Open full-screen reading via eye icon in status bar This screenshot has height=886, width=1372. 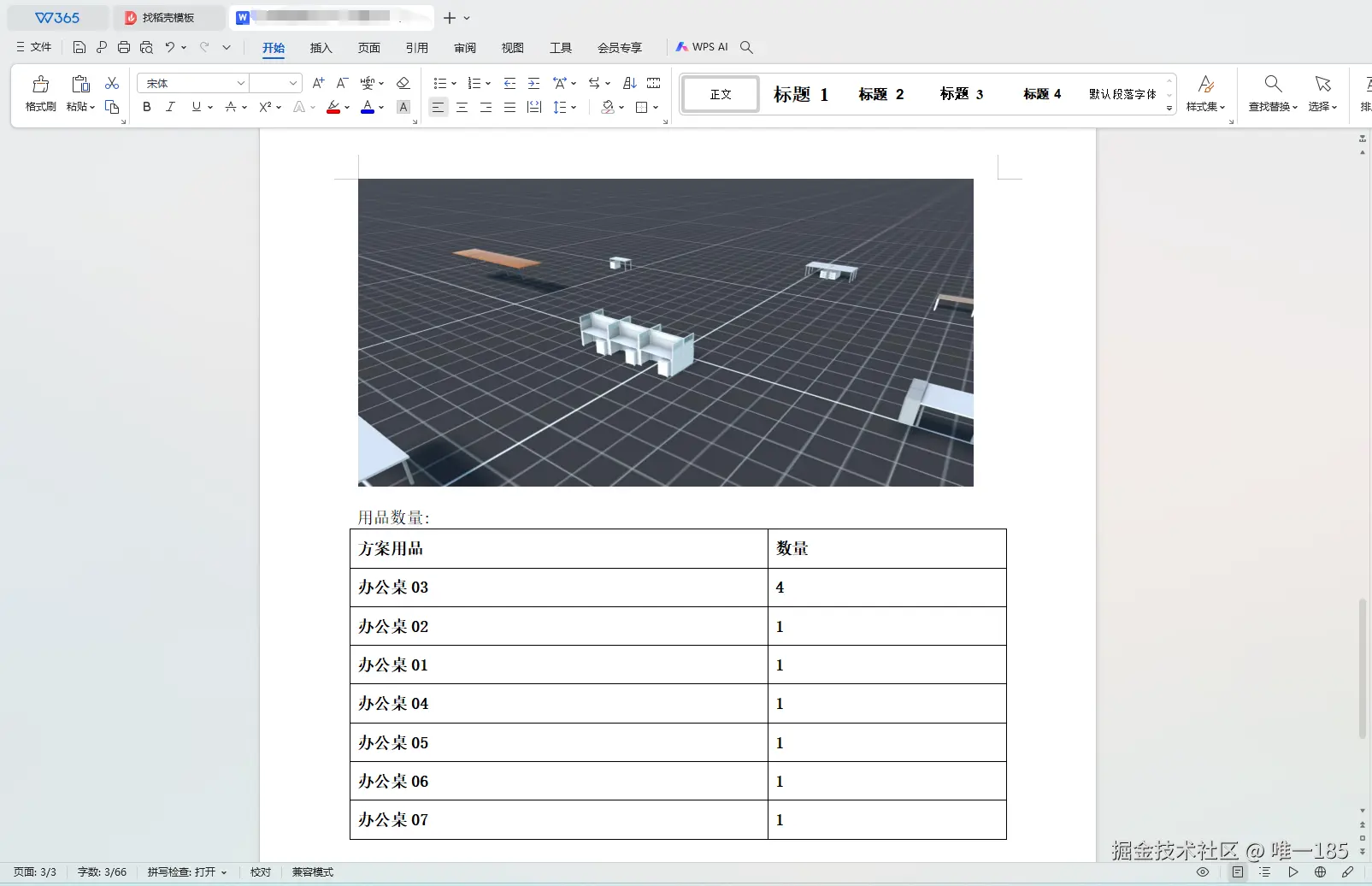(1204, 871)
